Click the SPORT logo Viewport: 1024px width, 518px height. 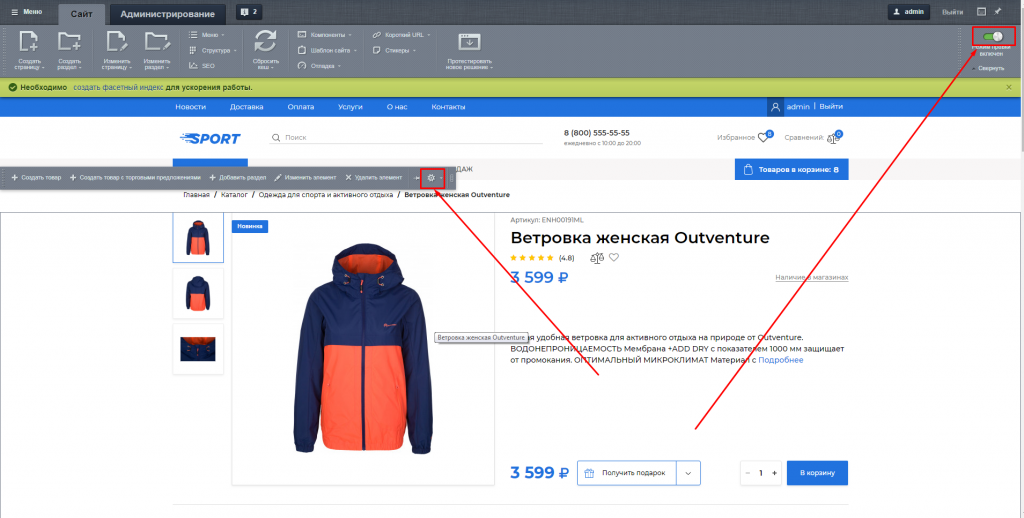(210, 138)
